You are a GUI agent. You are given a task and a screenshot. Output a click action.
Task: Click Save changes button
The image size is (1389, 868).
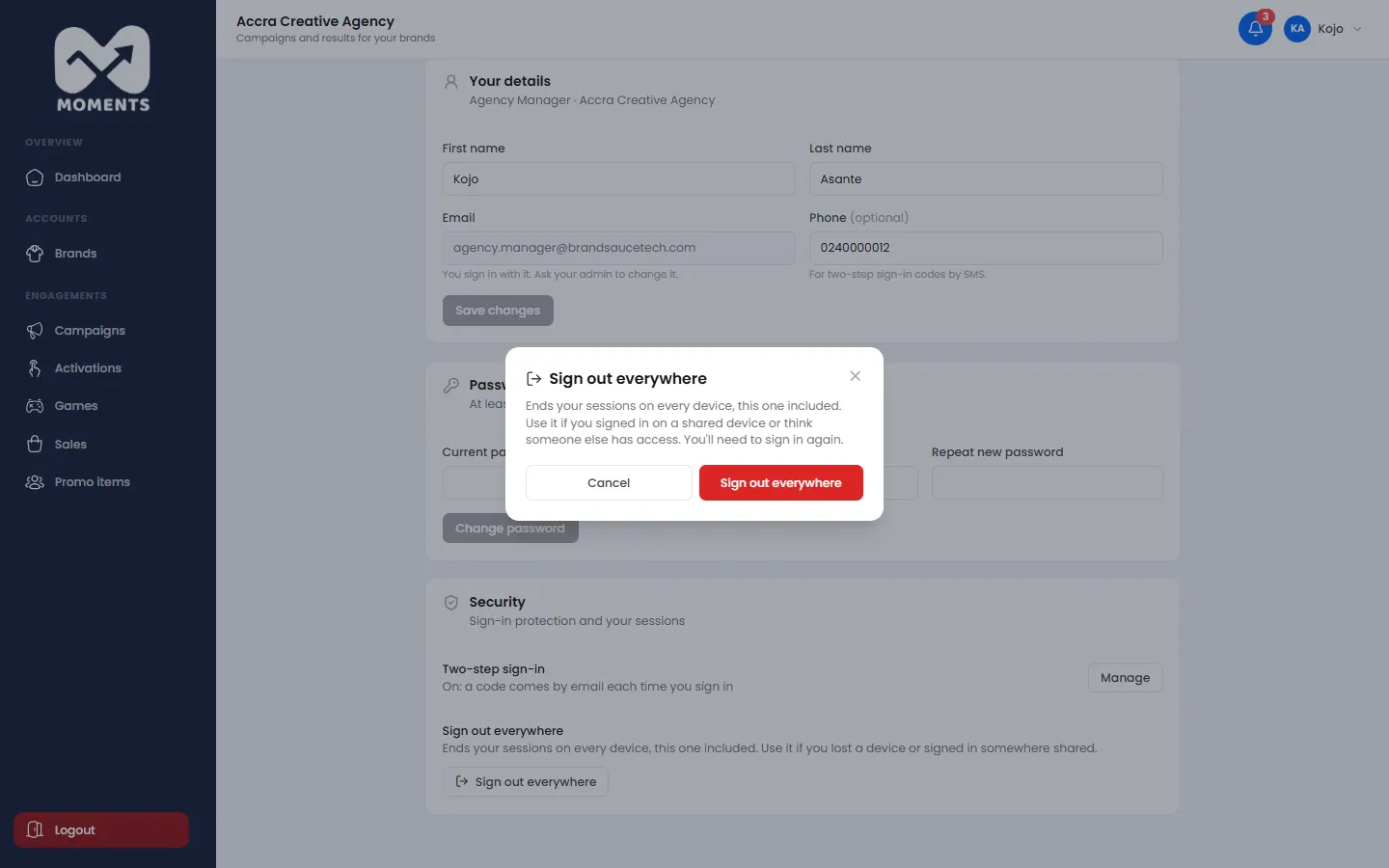coord(498,311)
